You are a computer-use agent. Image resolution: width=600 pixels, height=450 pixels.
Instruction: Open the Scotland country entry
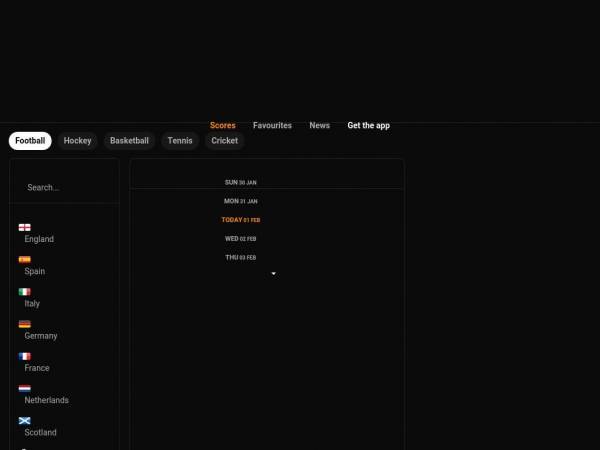[x=40, y=432]
